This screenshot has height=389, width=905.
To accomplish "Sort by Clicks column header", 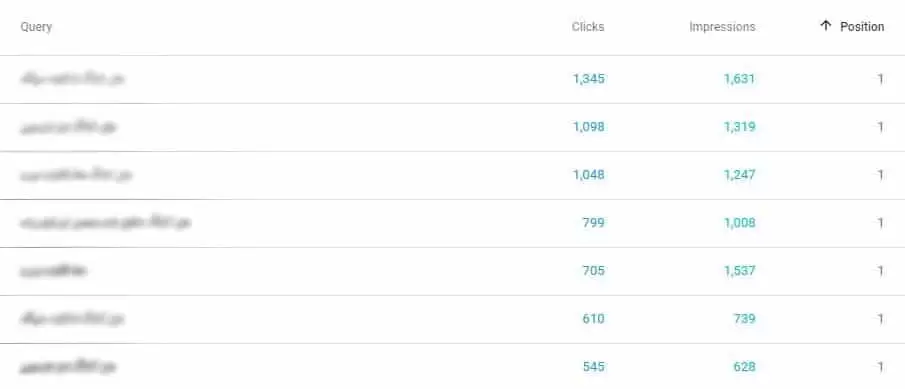I will [x=588, y=27].
